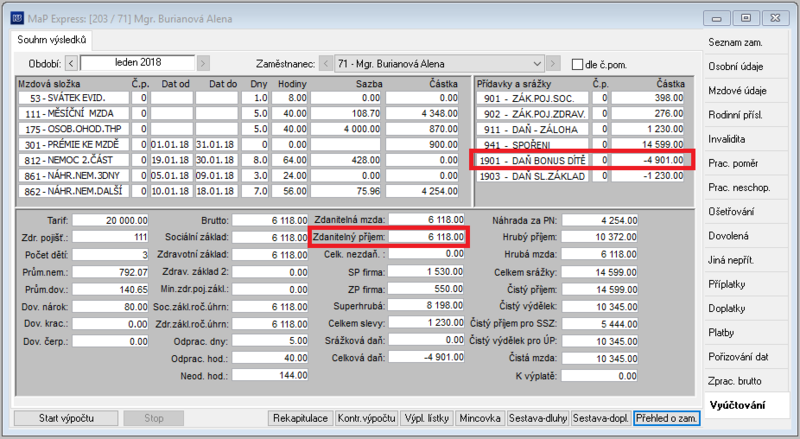Click the Neod. hod. value 144.00

[270, 375]
